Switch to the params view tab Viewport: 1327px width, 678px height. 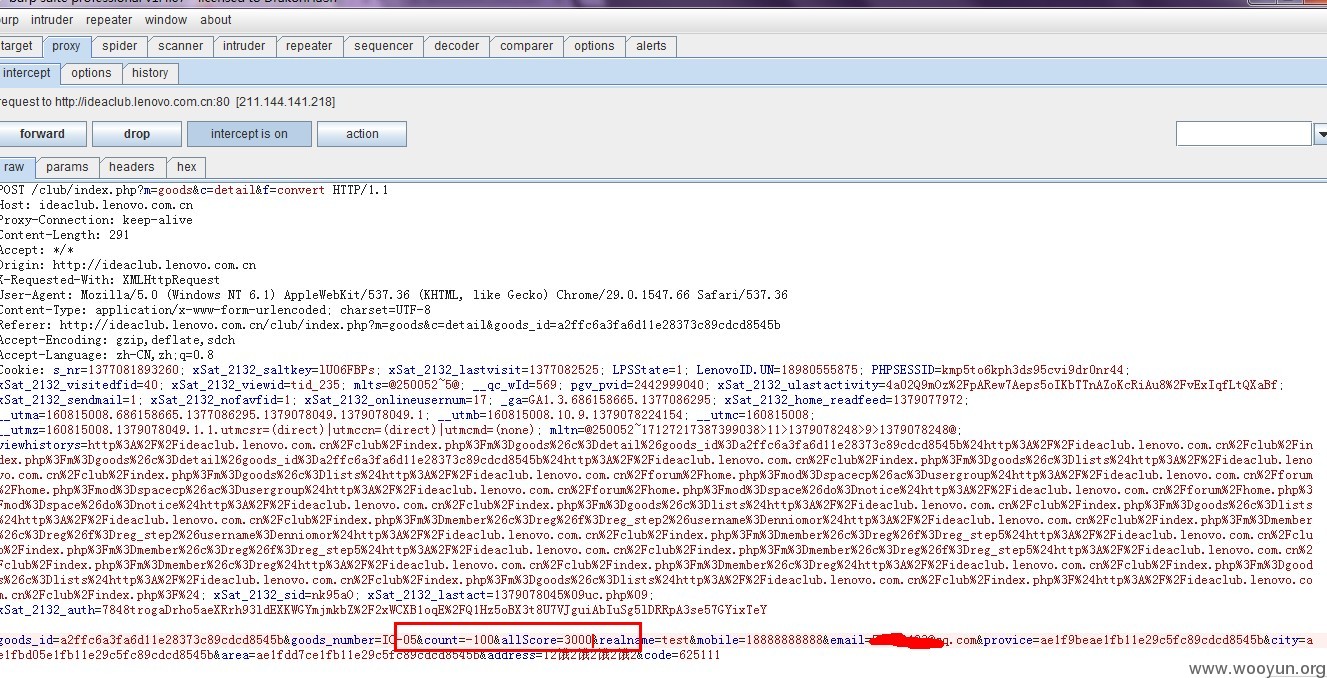click(x=67, y=167)
